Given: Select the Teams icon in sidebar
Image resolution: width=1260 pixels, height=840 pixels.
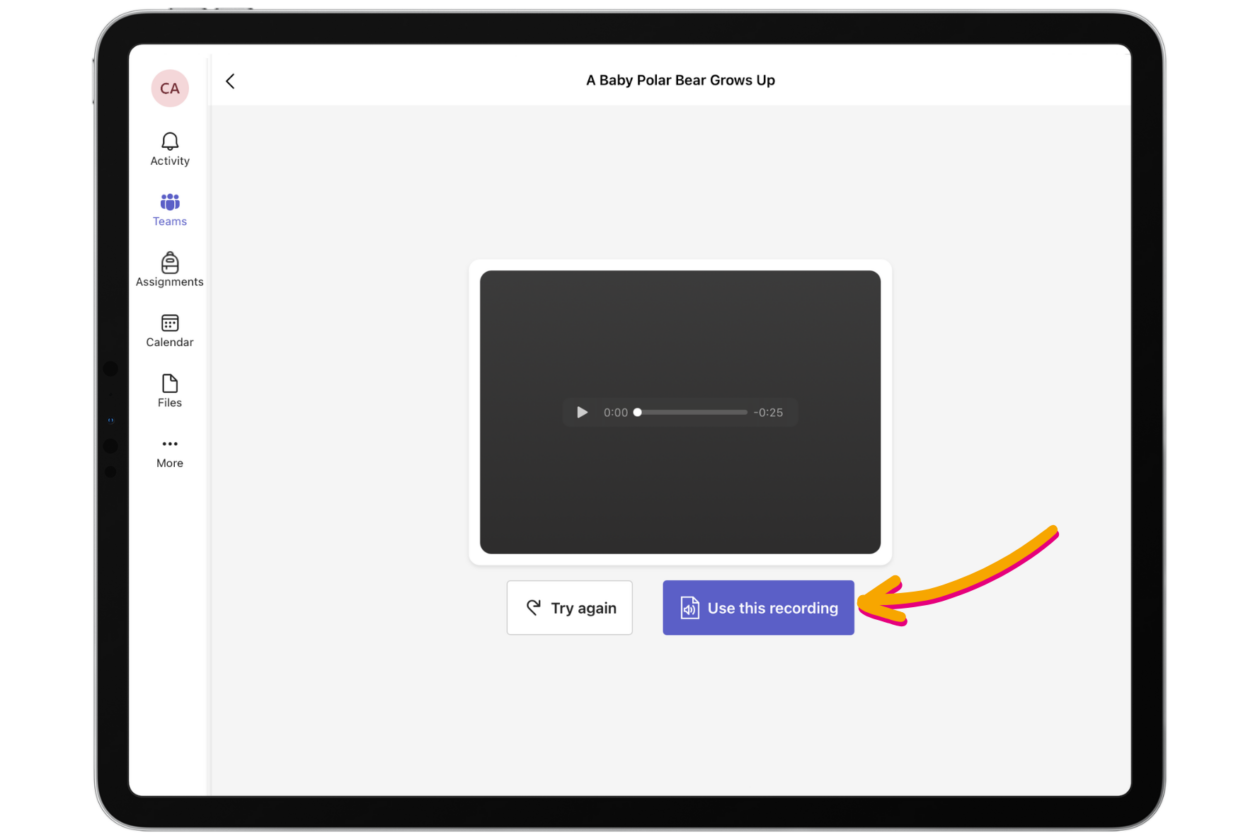Looking at the screenshot, I should pyautogui.click(x=170, y=202).
